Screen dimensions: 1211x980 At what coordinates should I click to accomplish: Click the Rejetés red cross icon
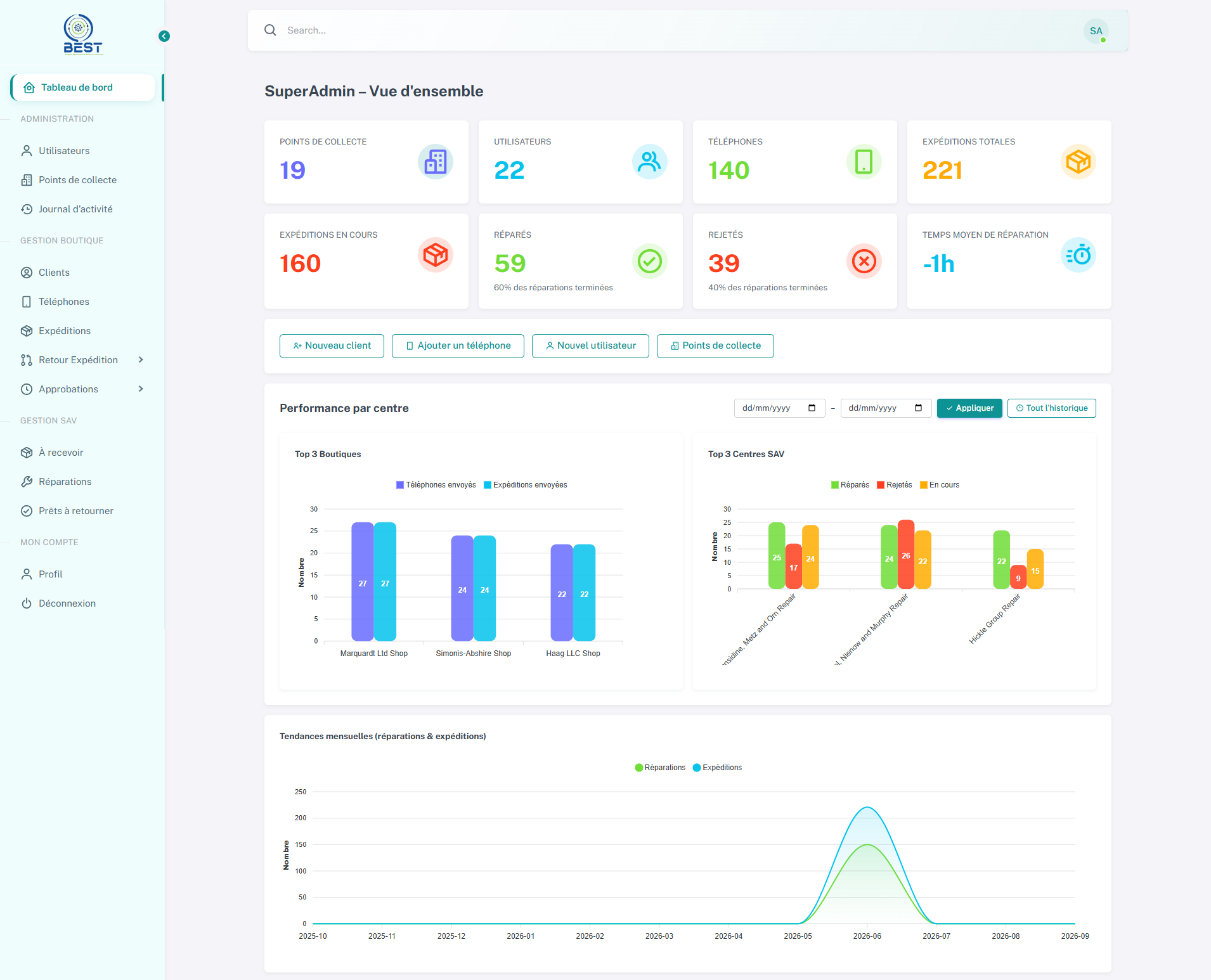(x=864, y=261)
